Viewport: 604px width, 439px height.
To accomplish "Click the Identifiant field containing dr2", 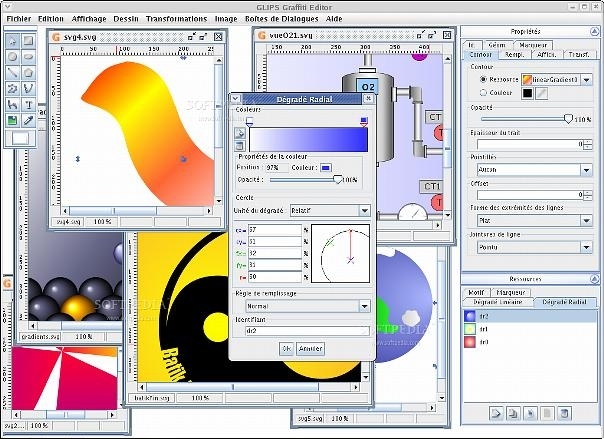I will point(307,331).
